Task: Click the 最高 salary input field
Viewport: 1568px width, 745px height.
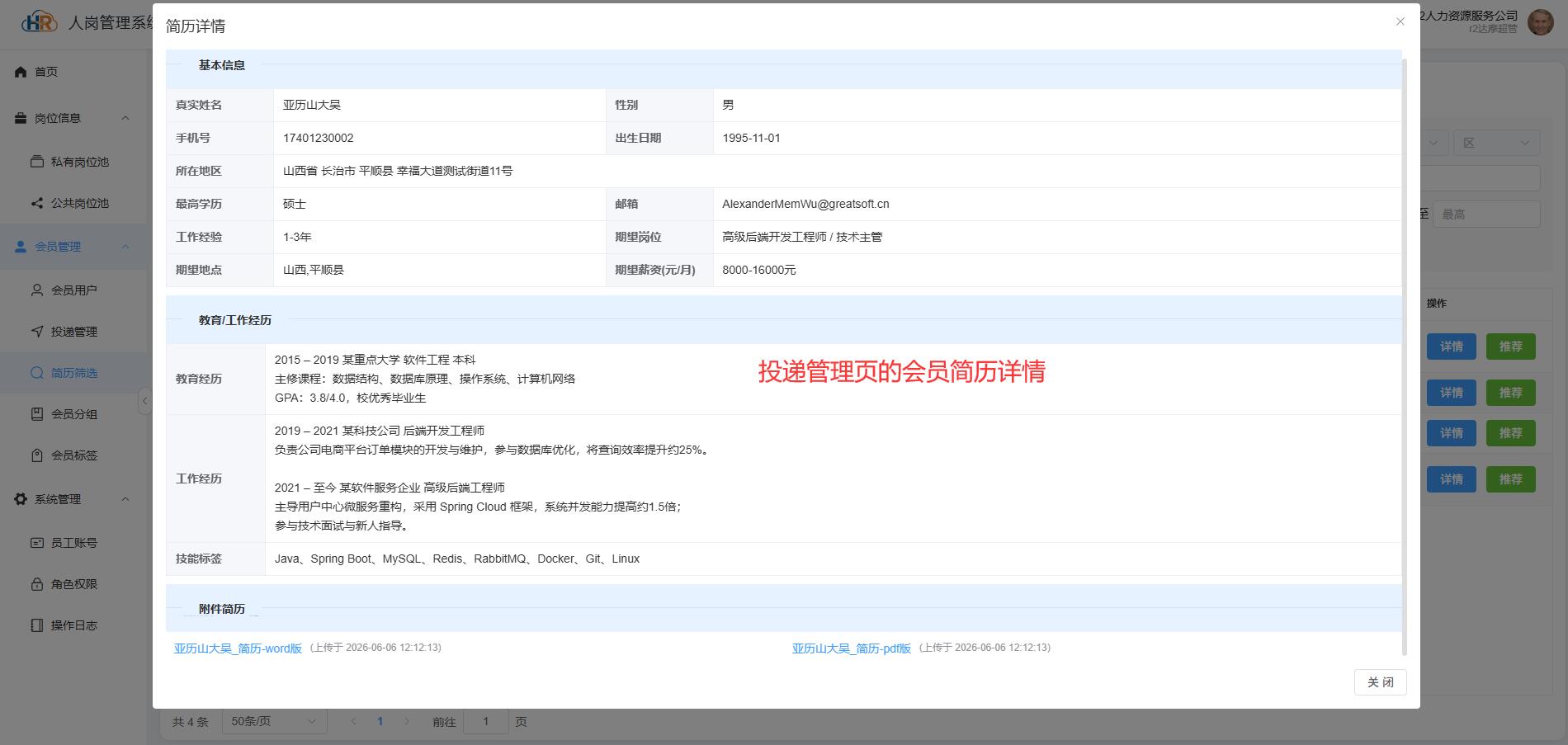Action: click(1486, 215)
